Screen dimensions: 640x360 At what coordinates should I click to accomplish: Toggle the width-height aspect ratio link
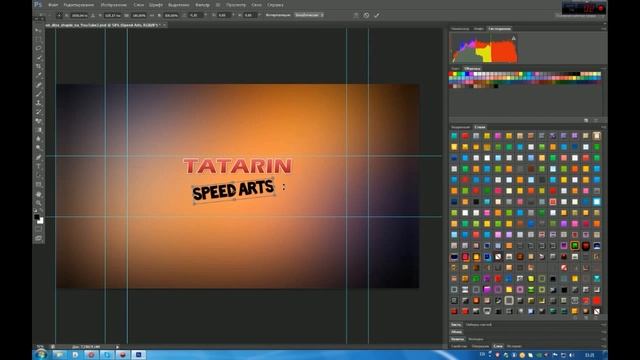(152, 15)
